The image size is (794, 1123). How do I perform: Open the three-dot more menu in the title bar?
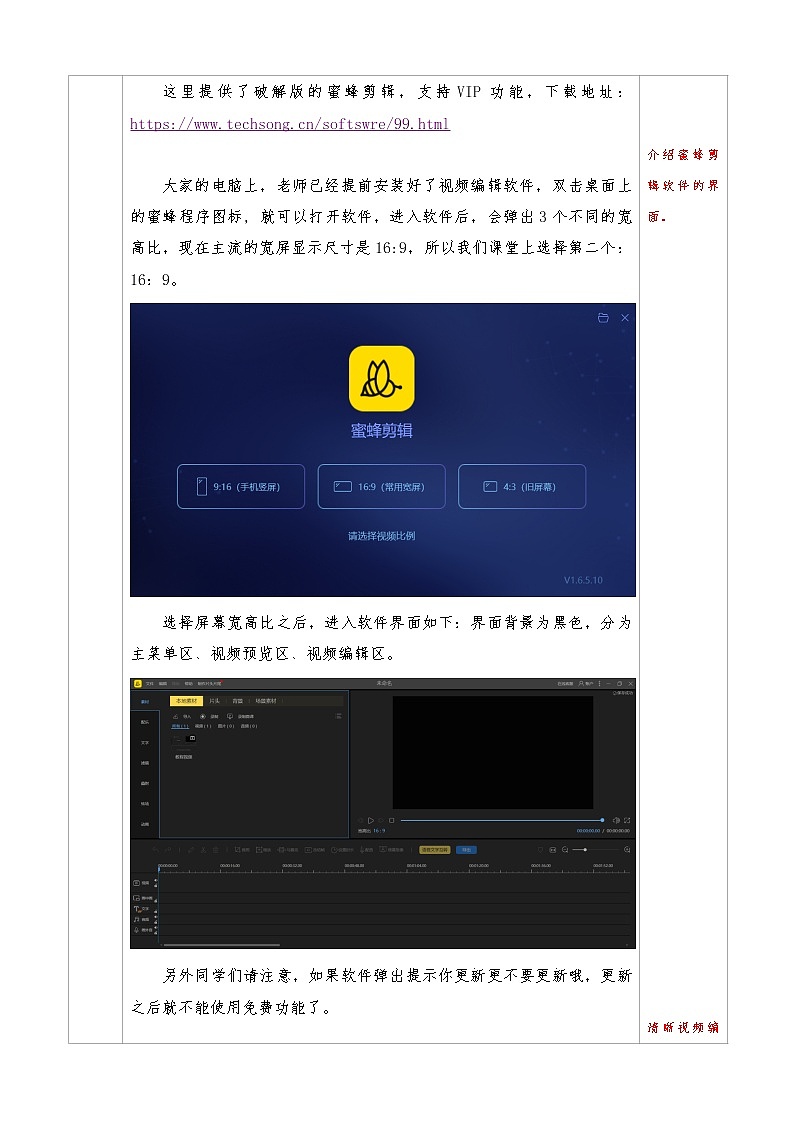(599, 683)
